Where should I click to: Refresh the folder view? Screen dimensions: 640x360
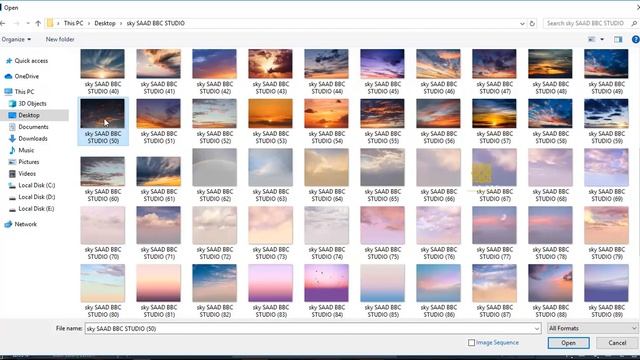532,24
